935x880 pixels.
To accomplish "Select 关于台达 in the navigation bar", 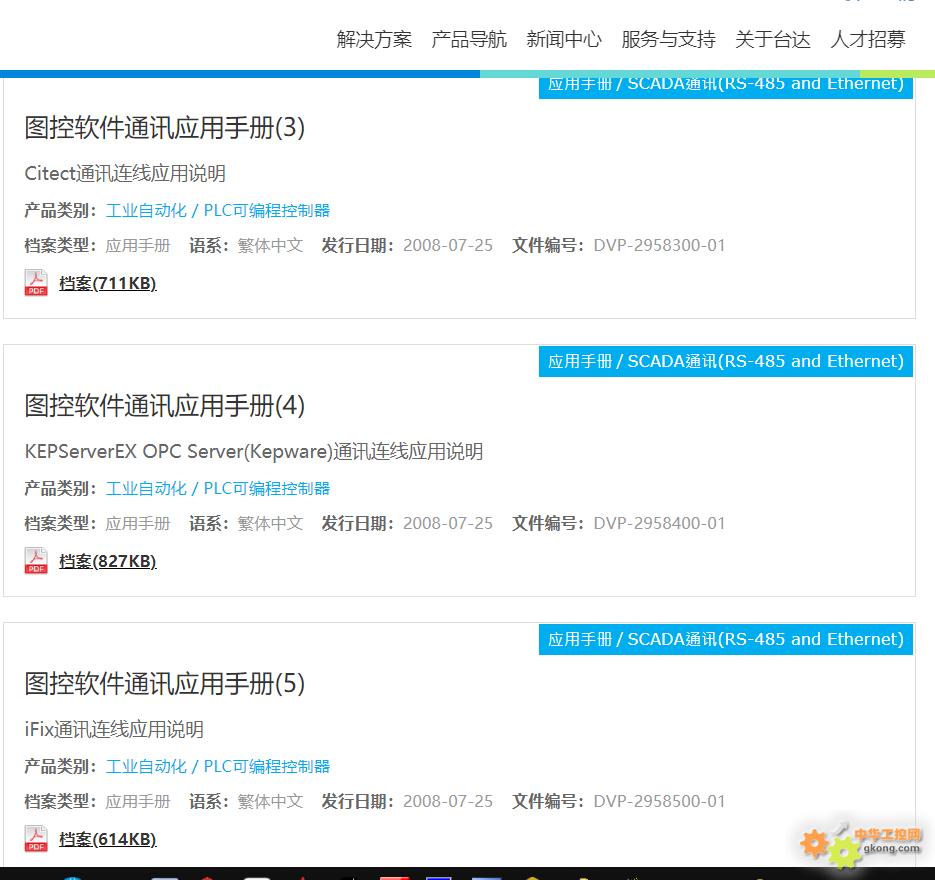I will click(772, 39).
